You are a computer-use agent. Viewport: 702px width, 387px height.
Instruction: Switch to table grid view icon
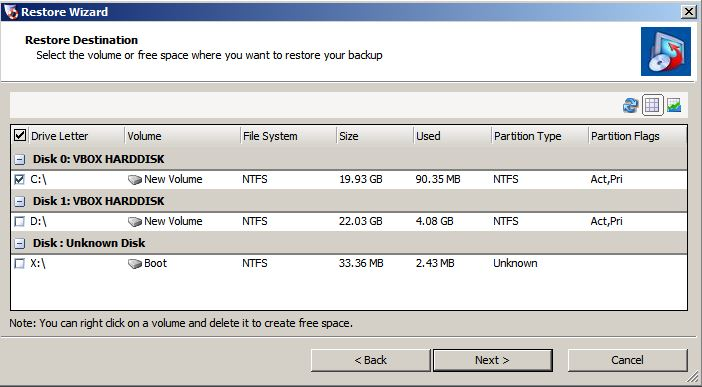652,105
